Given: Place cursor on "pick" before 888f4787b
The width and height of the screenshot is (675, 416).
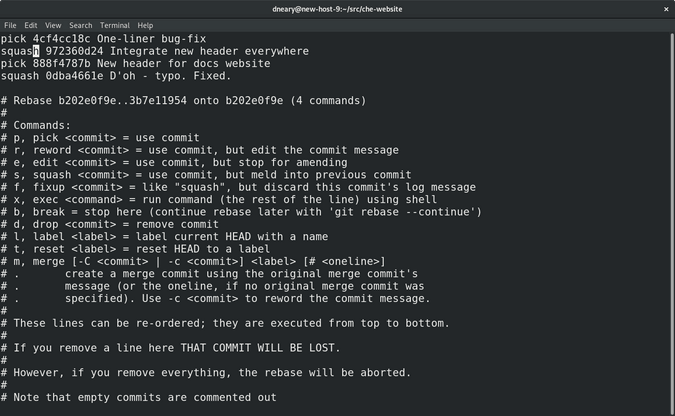Looking at the screenshot, I should coord(13,63).
